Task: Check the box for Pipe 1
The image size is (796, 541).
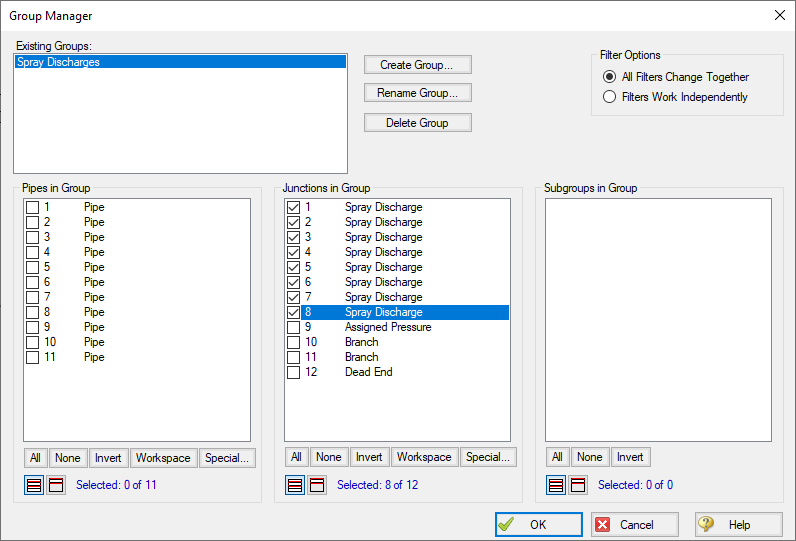Action: point(33,207)
